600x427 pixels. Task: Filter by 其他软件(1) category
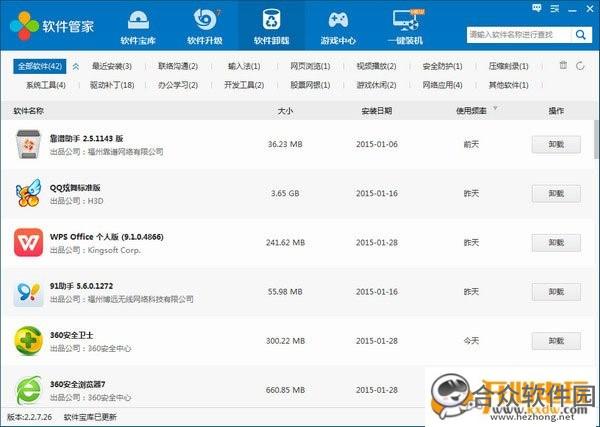[x=509, y=85]
